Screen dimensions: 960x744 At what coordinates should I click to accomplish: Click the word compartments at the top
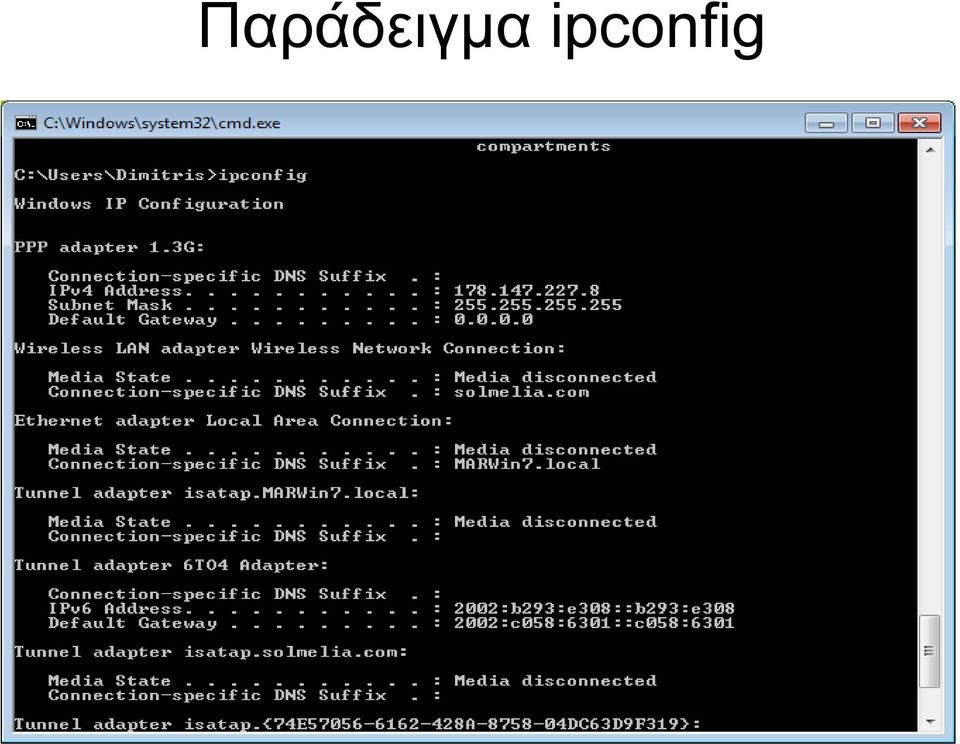point(543,146)
